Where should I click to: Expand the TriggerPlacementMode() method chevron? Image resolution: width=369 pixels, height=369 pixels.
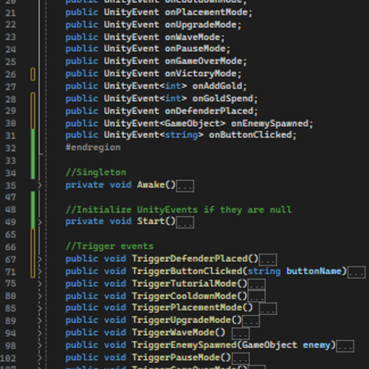point(40,308)
